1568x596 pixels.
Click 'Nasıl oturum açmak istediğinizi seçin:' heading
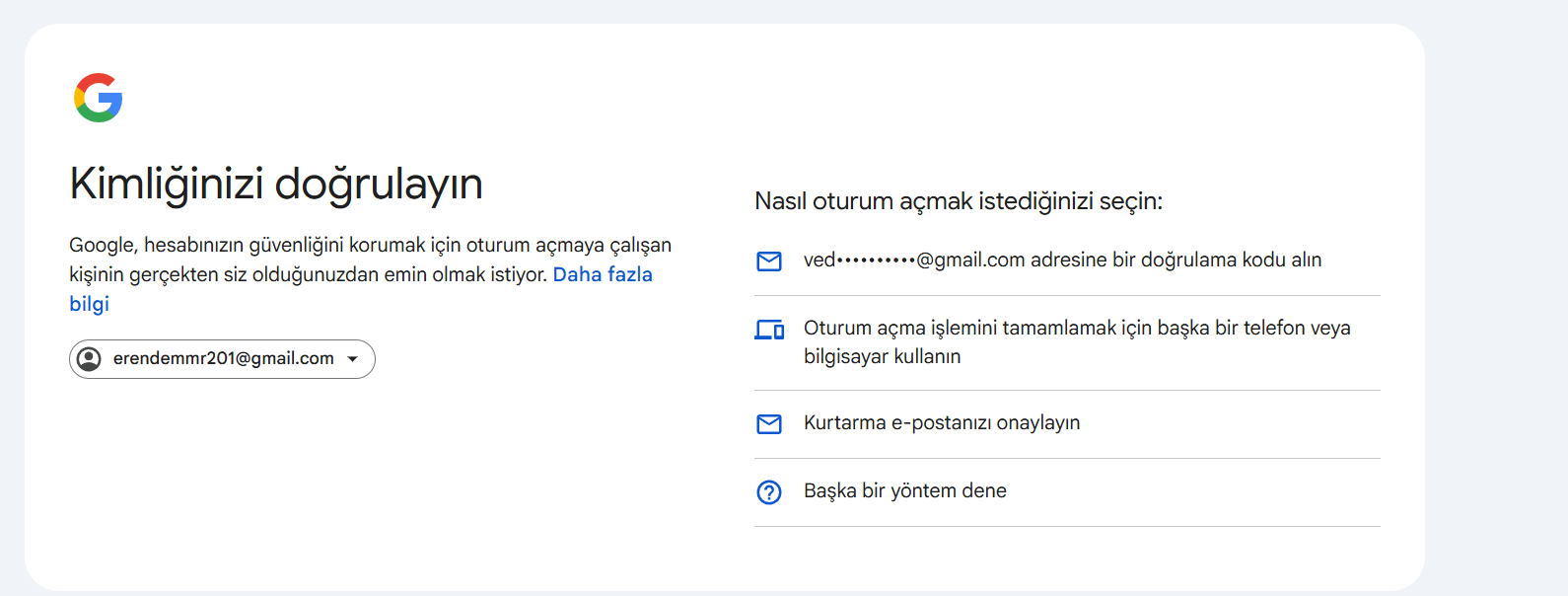point(959,201)
